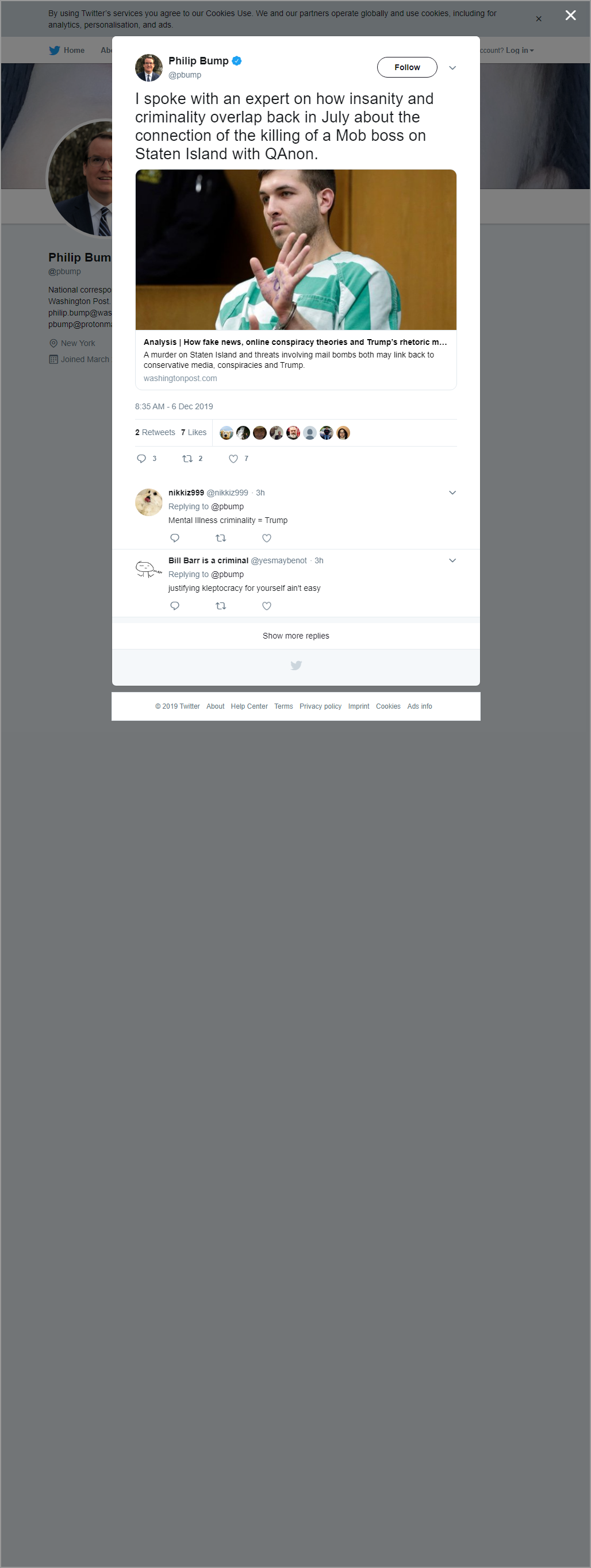
Task: Open the dropdown chevron next to Follow
Action: tap(452, 68)
